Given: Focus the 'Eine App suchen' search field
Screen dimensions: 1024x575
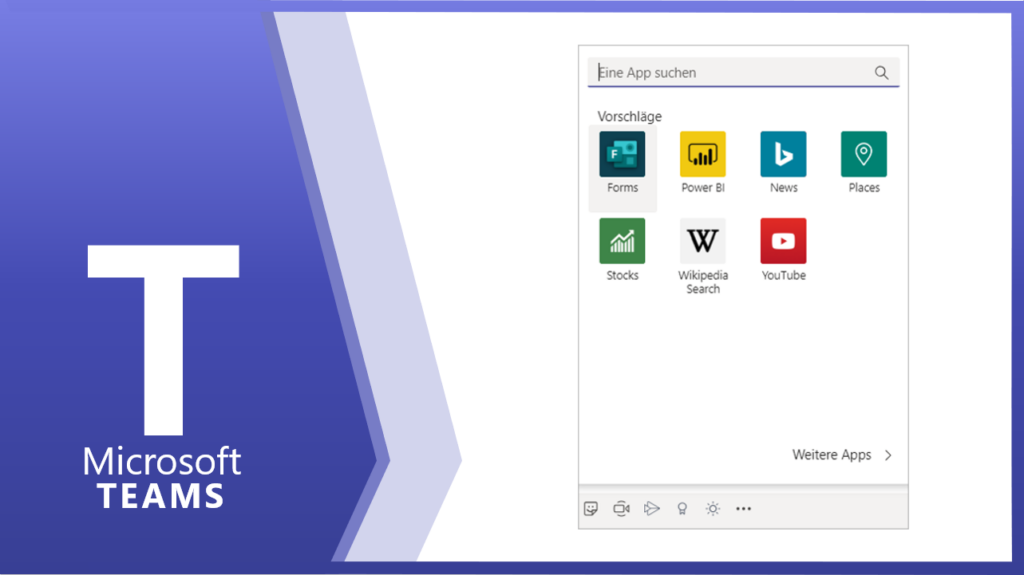Looking at the screenshot, I should pyautogui.click(x=743, y=73).
